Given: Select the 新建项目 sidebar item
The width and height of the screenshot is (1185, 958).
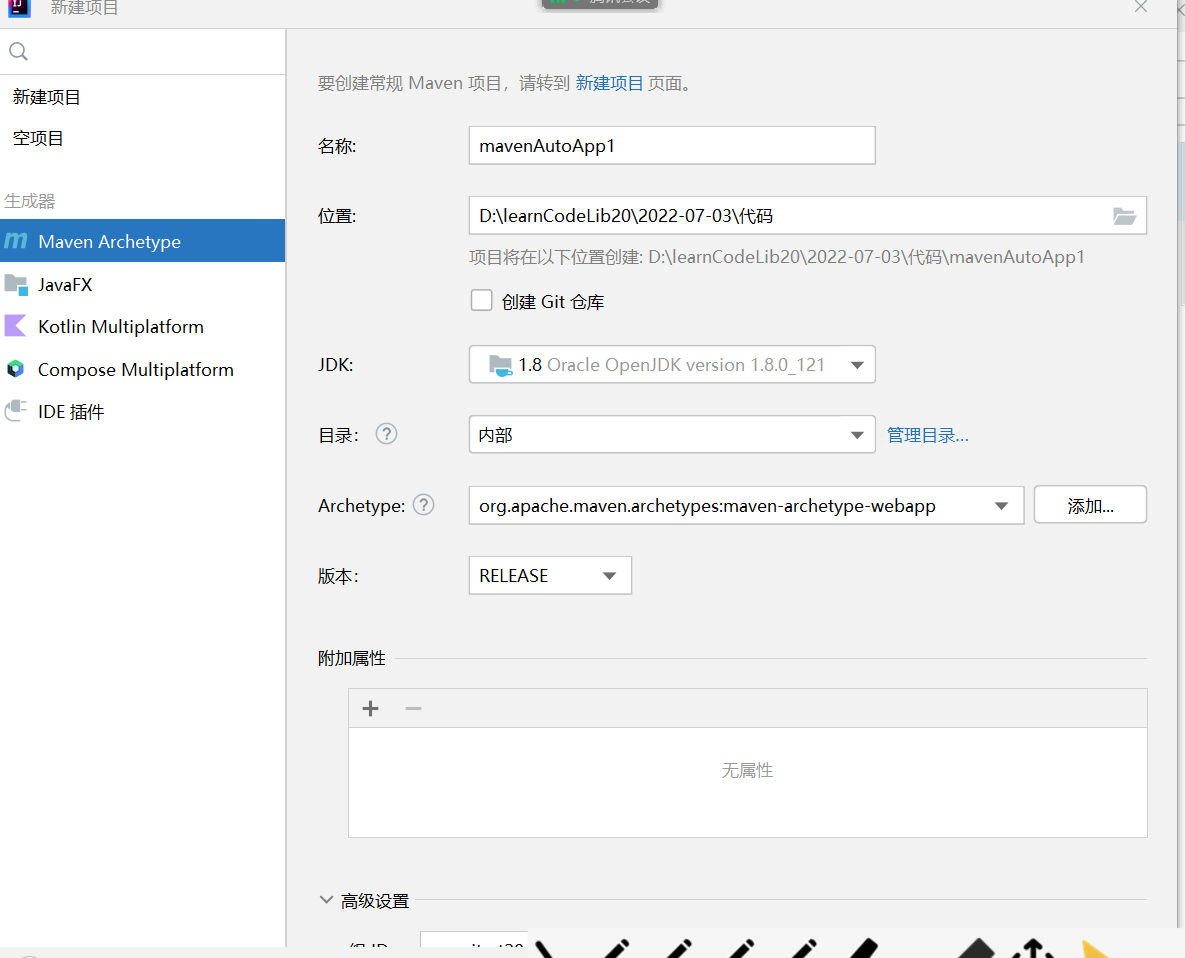Looking at the screenshot, I should pos(47,97).
